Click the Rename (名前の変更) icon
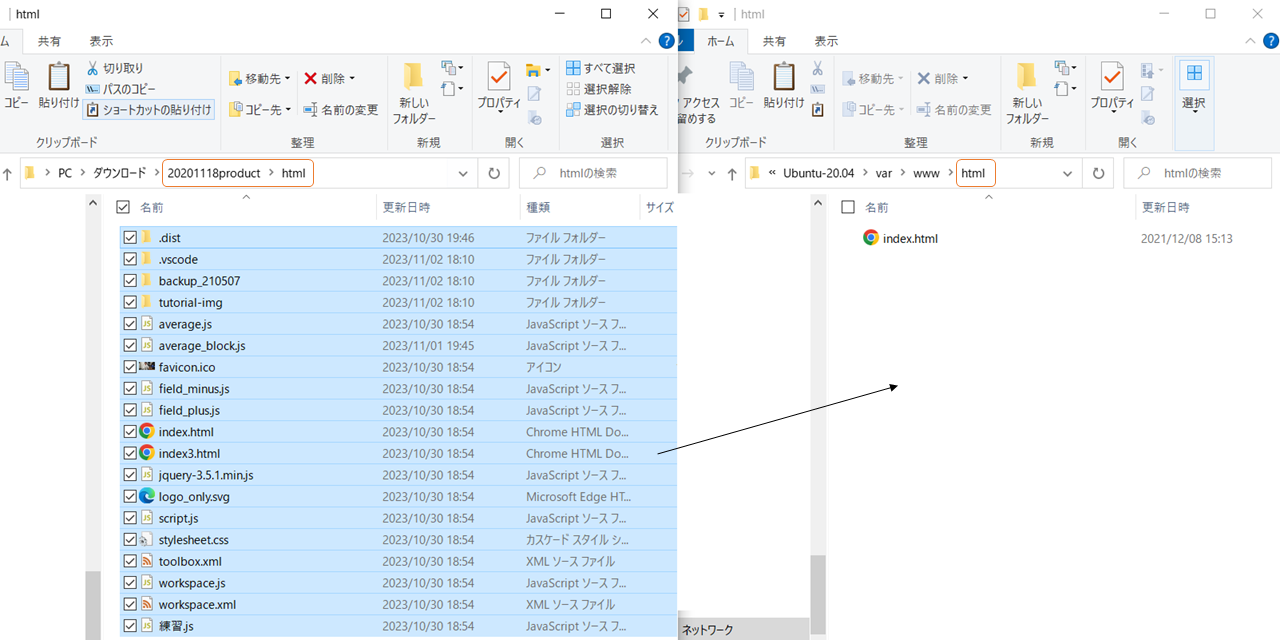Screen dimensions: 1280x640 tap(311, 110)
